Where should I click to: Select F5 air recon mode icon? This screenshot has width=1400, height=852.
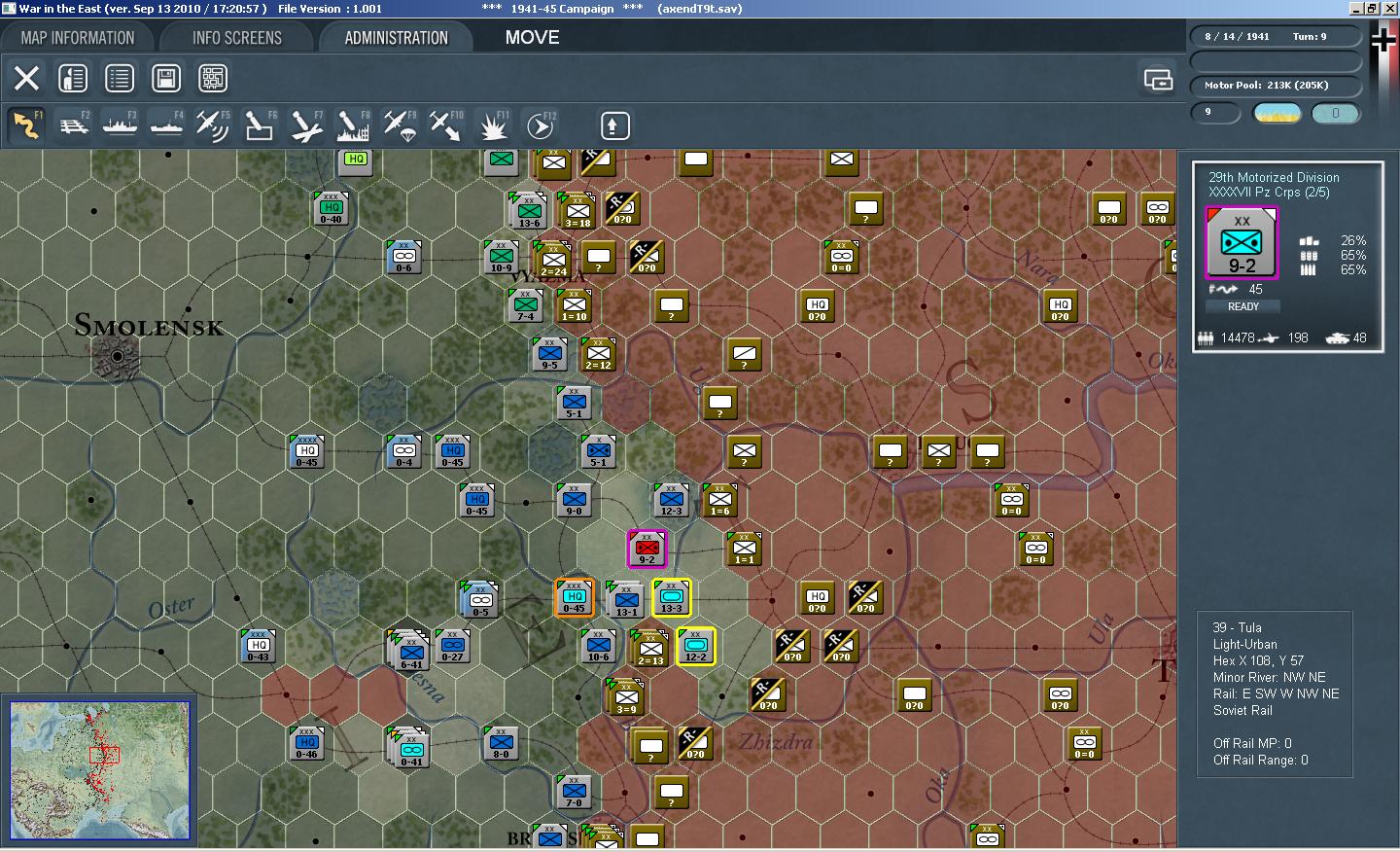point(213,125)
